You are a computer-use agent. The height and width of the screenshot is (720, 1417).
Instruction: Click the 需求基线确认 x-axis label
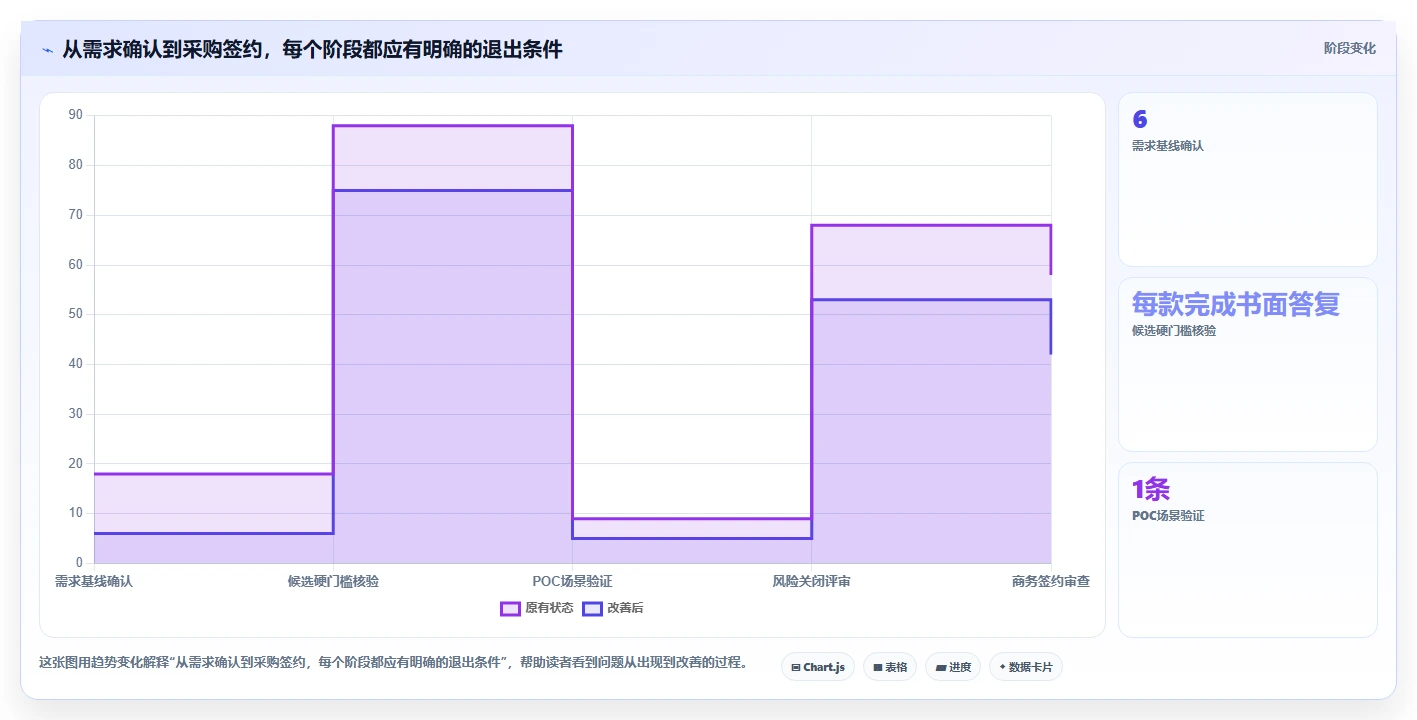[93, 581]
